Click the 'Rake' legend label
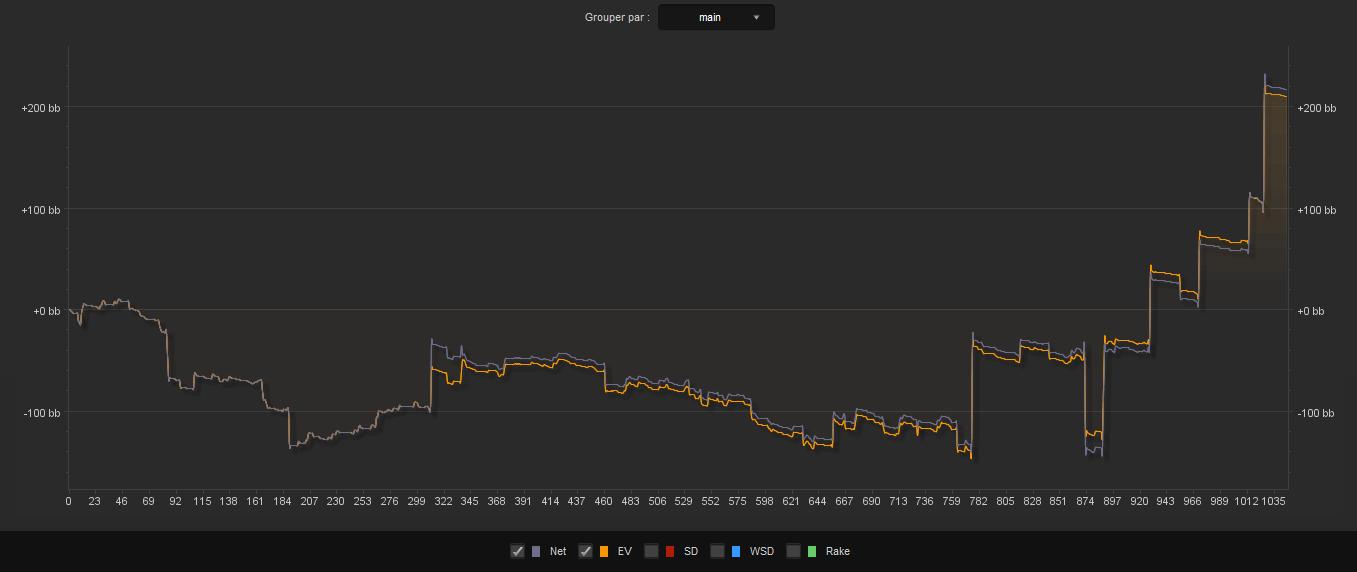Image resolution: width=1357 pixels, height=572 pixels. (838, 551)
